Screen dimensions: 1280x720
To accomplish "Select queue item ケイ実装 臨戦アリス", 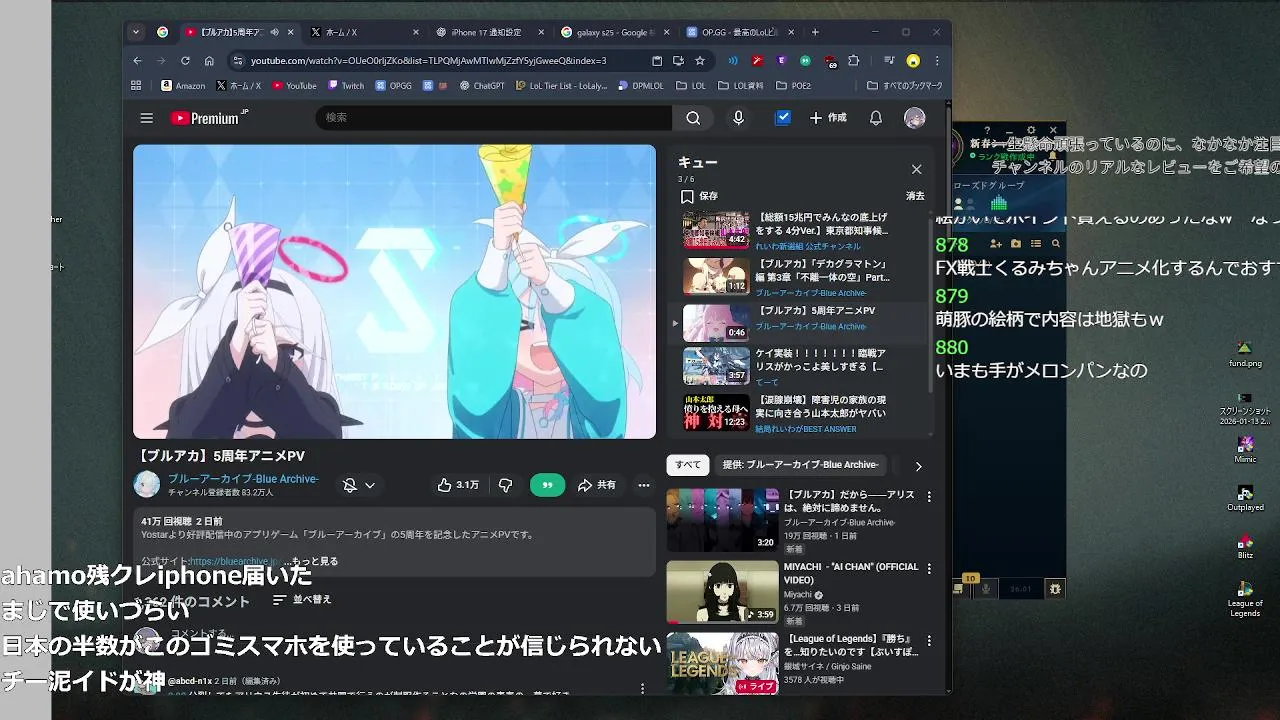I will click(x=800, y=366).
